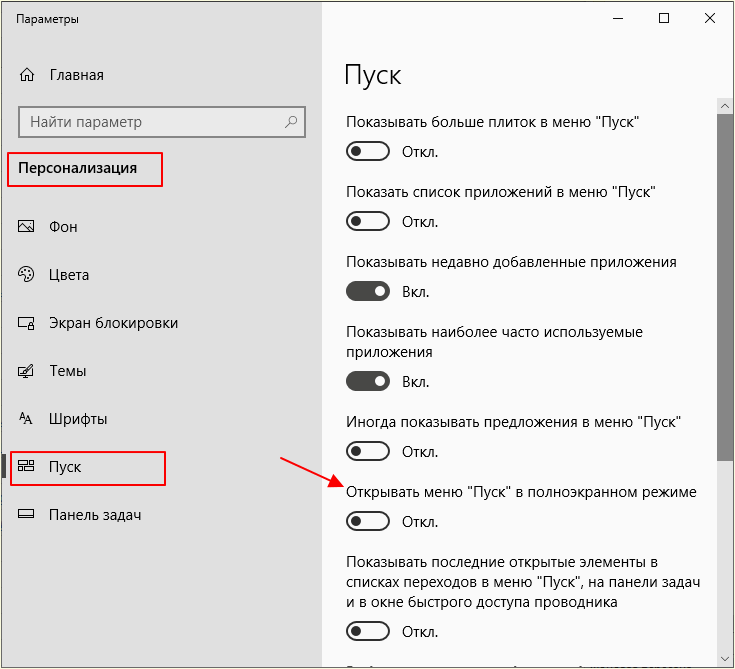
Task: Open the Цвета settings page
Action: pos(69,275)
